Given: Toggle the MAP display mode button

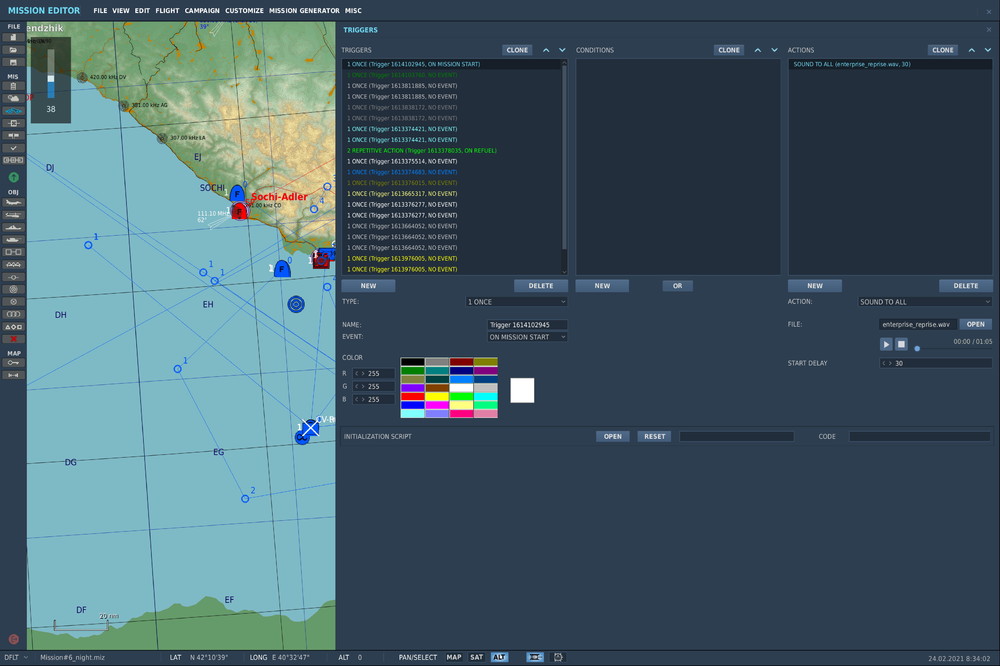Looking at the screenshot, I should click(454, 657).
